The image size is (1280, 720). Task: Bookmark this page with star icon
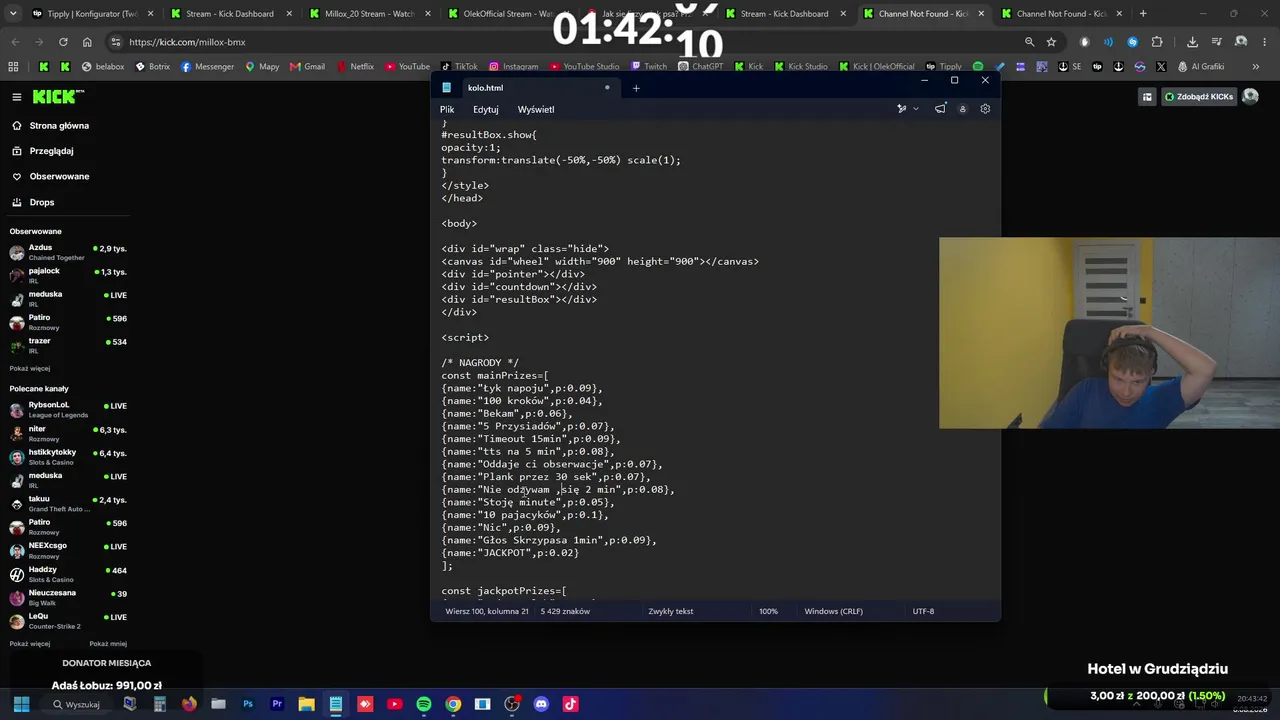coord(1051,42)
